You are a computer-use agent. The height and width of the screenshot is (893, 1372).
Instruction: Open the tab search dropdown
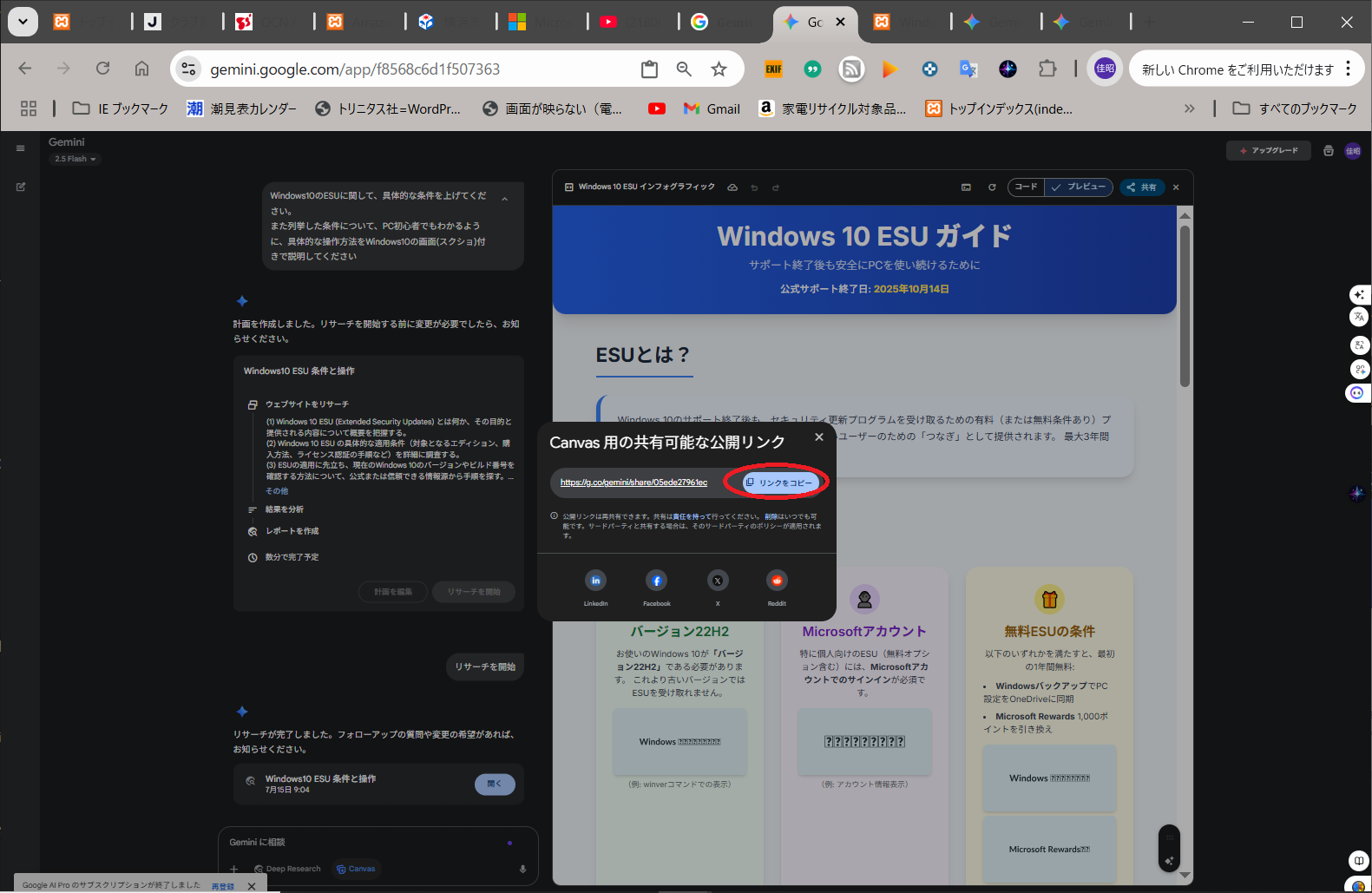[23, 22]
